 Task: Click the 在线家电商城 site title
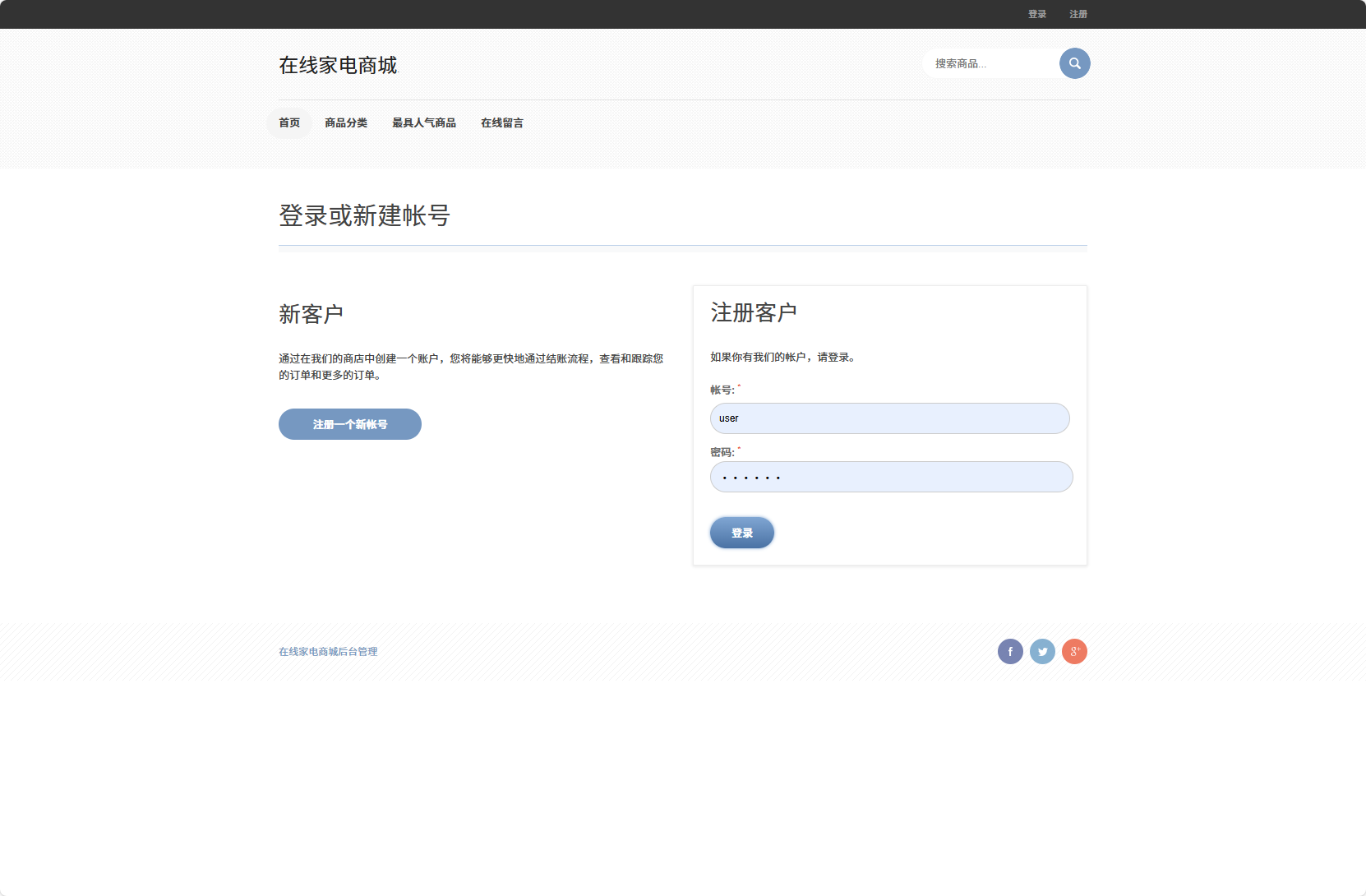tap(337, 66)
